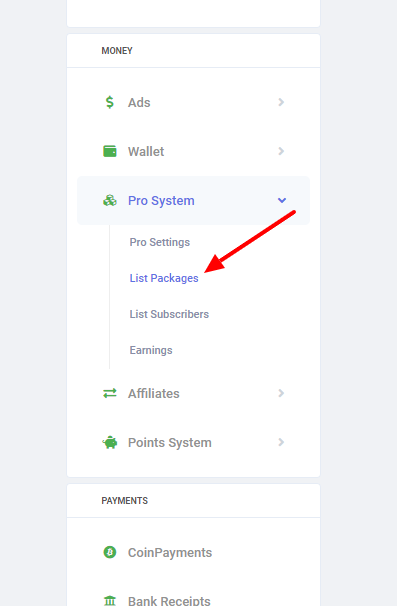
Task: Expand the Wallet submenu arrow
Action: [x=281, y=151]
